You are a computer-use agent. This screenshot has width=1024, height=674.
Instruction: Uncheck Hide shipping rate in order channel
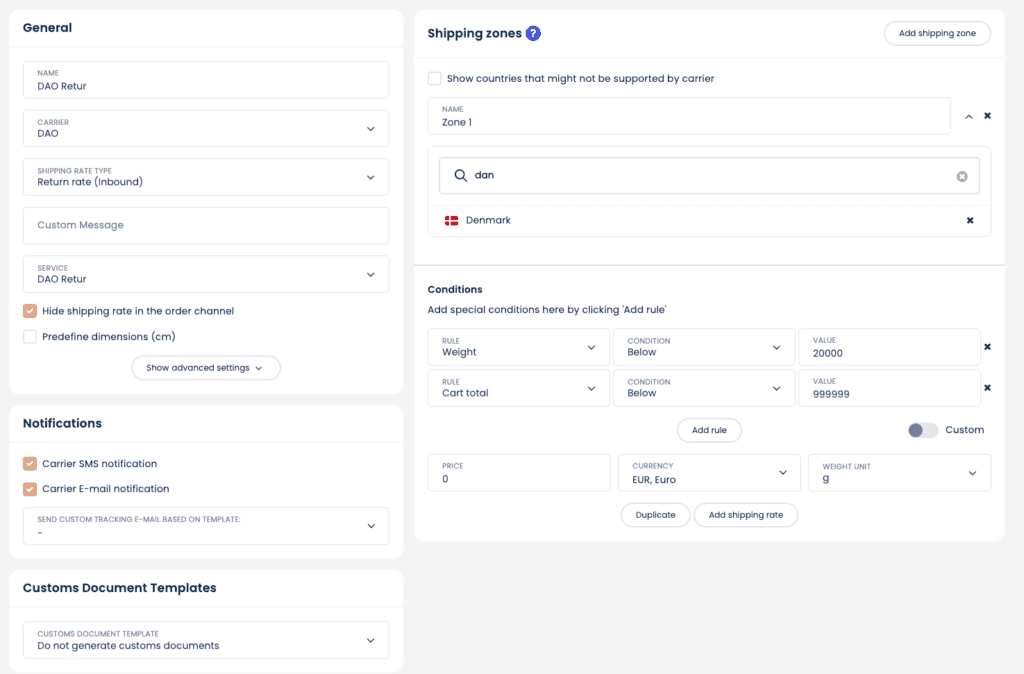click(30, 311)
